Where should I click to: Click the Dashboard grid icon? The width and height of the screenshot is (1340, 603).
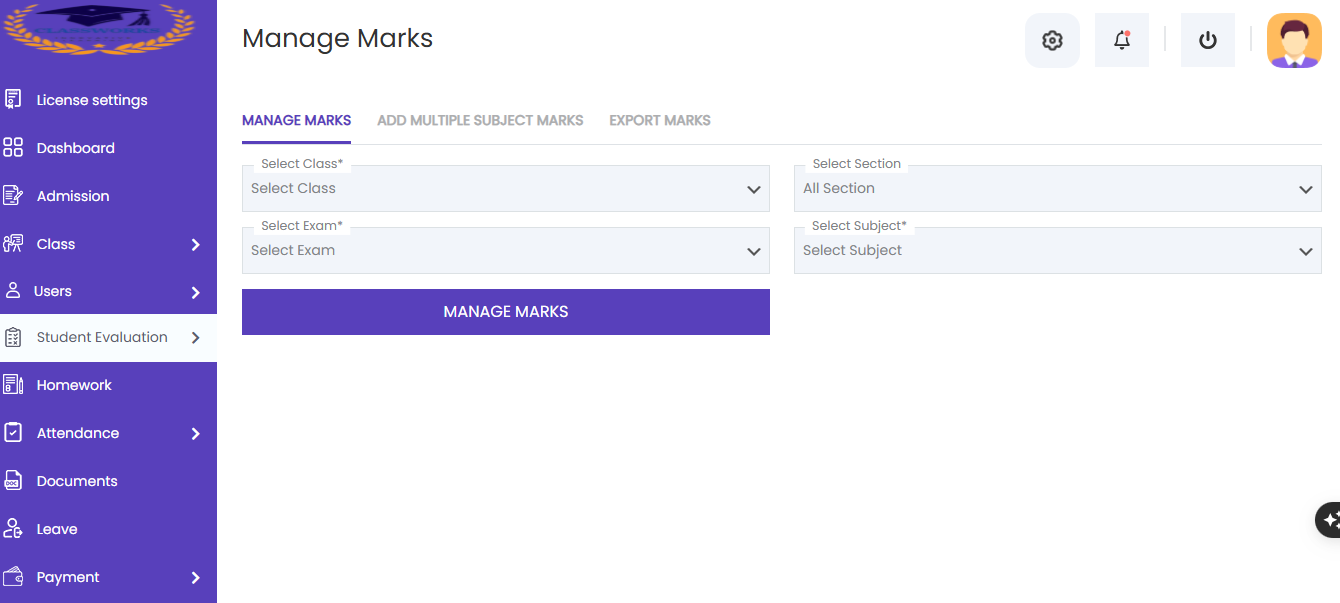point(13,148)
